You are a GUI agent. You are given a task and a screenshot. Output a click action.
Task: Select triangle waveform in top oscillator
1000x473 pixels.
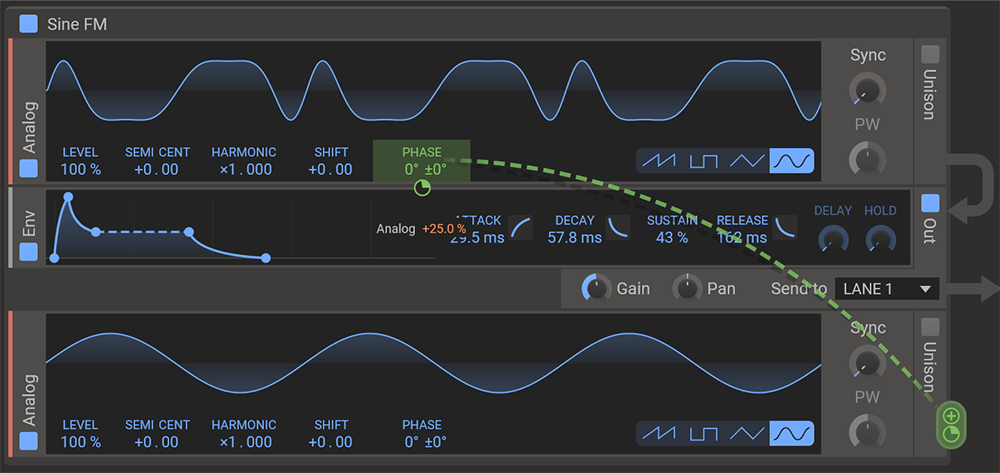tap(747, 161)
